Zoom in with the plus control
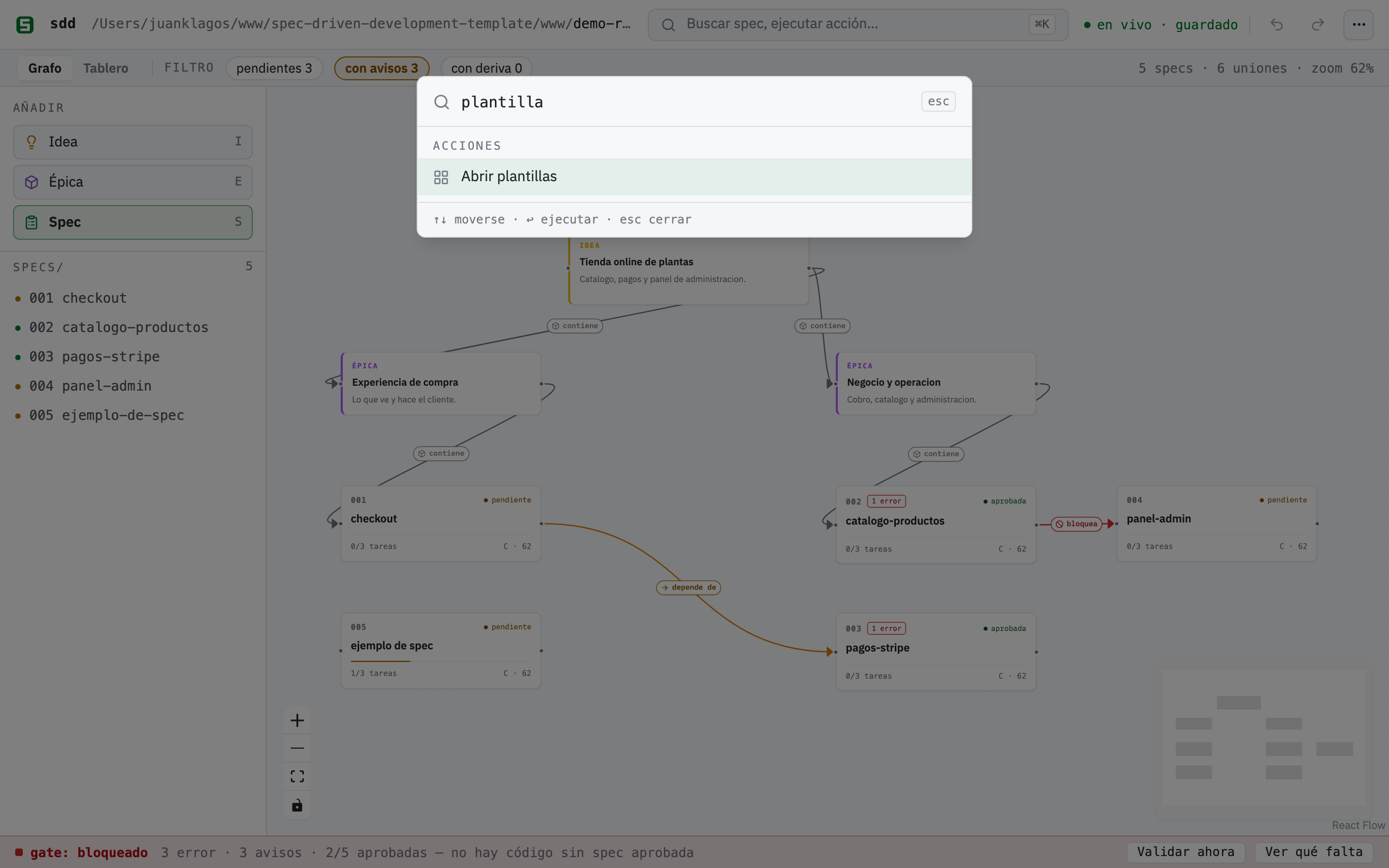 (x=297, y=720)
